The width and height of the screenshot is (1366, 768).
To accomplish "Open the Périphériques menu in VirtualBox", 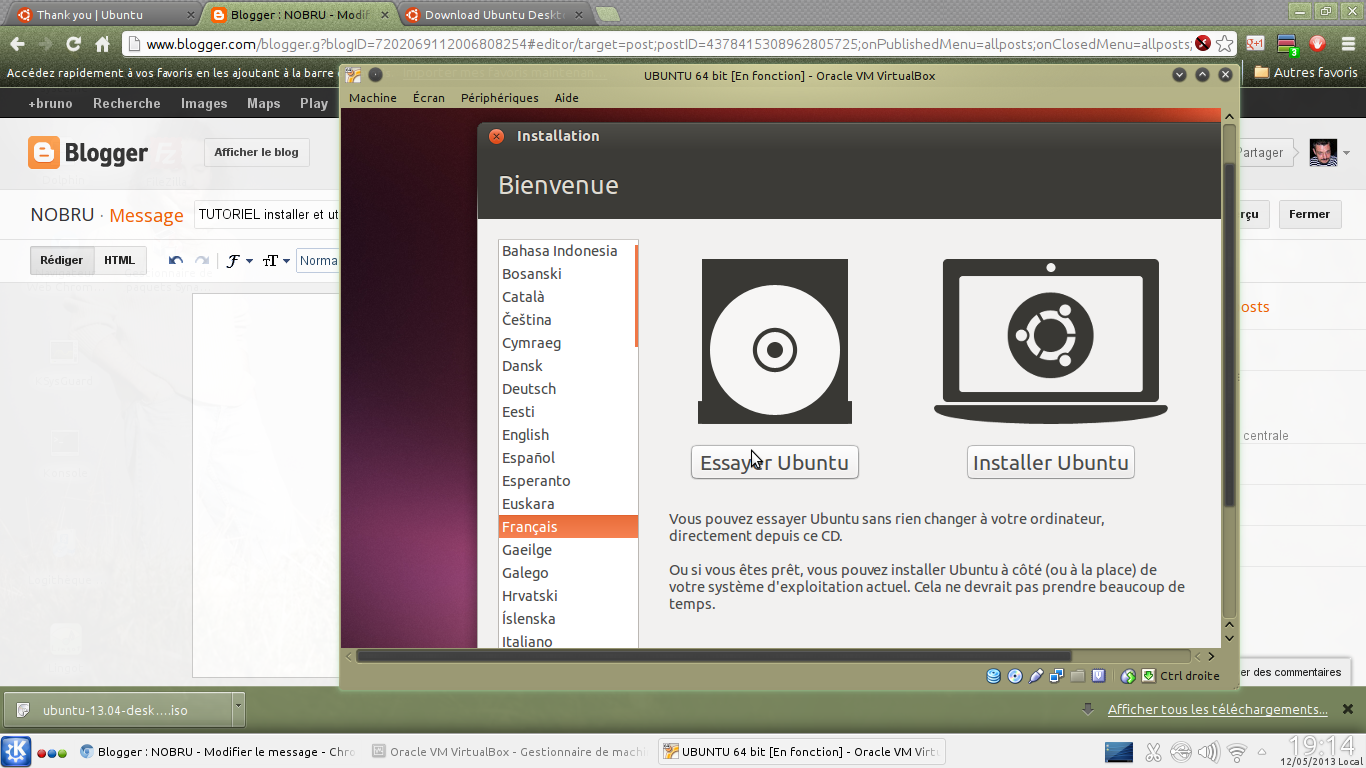I will [499, 98].
